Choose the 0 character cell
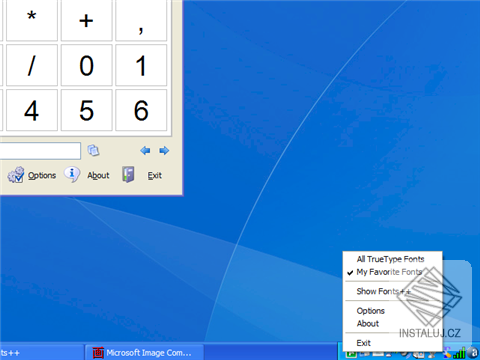Viewport: 480px width, 360px height. click(86, 65)
